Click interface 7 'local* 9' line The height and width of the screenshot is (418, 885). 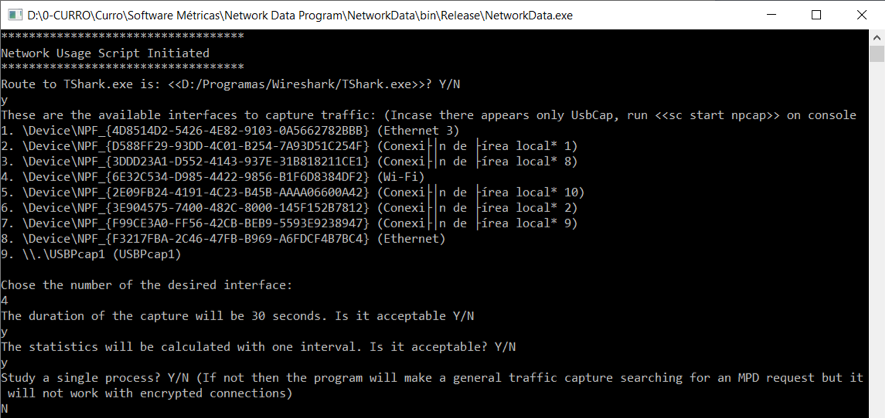click(289, 223)
